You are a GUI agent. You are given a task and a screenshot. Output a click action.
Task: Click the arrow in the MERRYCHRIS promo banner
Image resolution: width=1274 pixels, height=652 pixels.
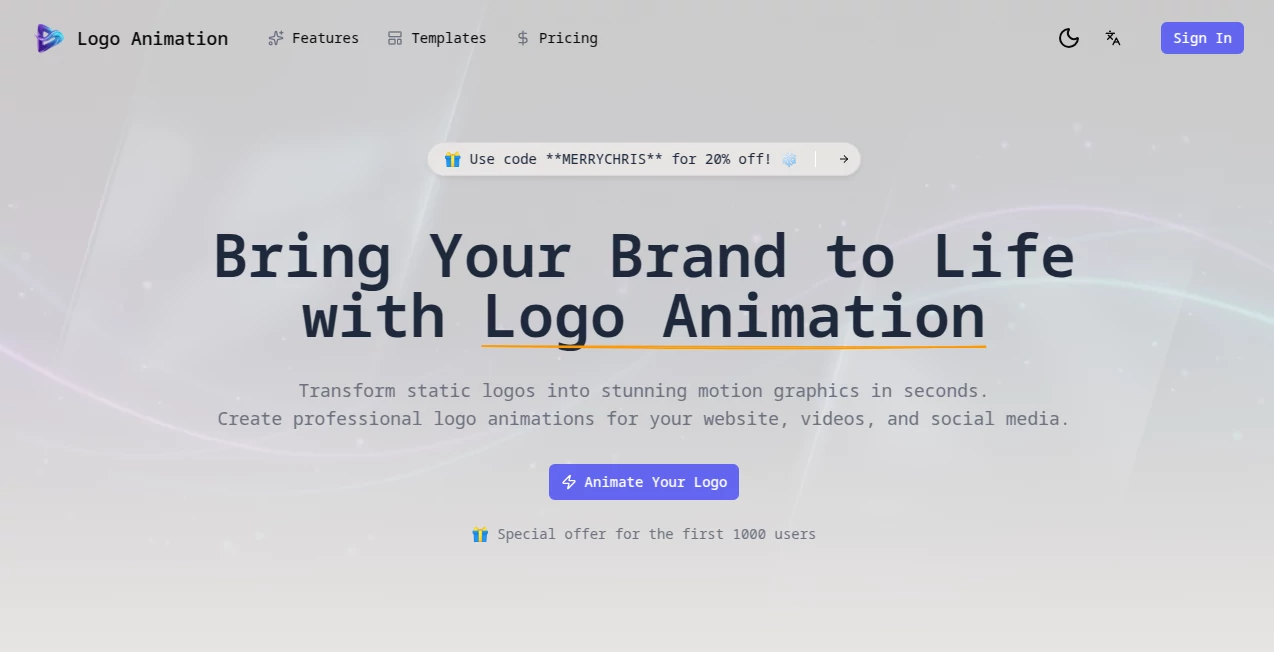click(x=843, y=159)
